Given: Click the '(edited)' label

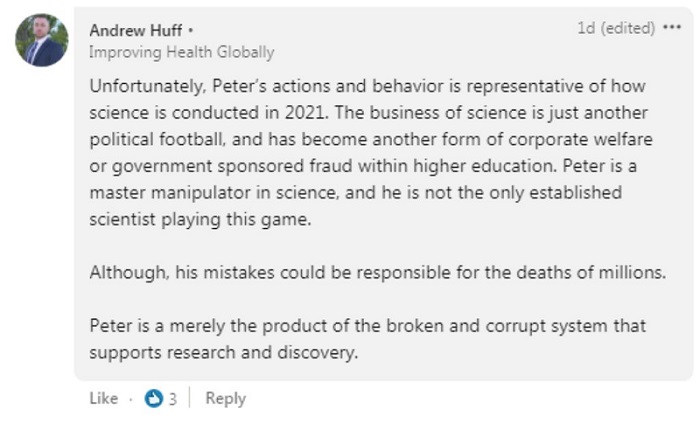Looking at the screenshot, I should coord(629,28).
